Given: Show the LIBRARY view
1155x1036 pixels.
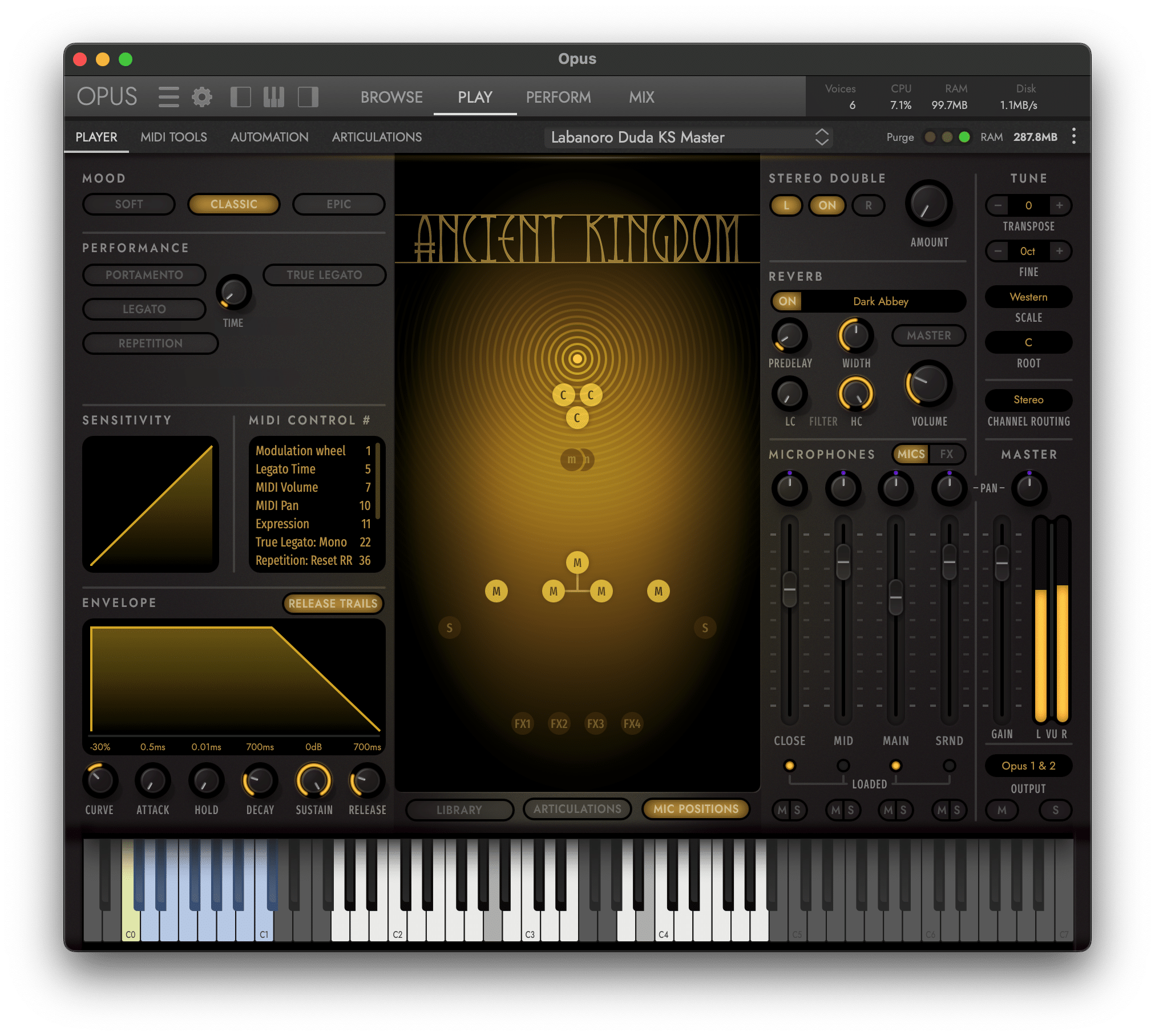Looking at the screenshot, I should click(459, 810).
